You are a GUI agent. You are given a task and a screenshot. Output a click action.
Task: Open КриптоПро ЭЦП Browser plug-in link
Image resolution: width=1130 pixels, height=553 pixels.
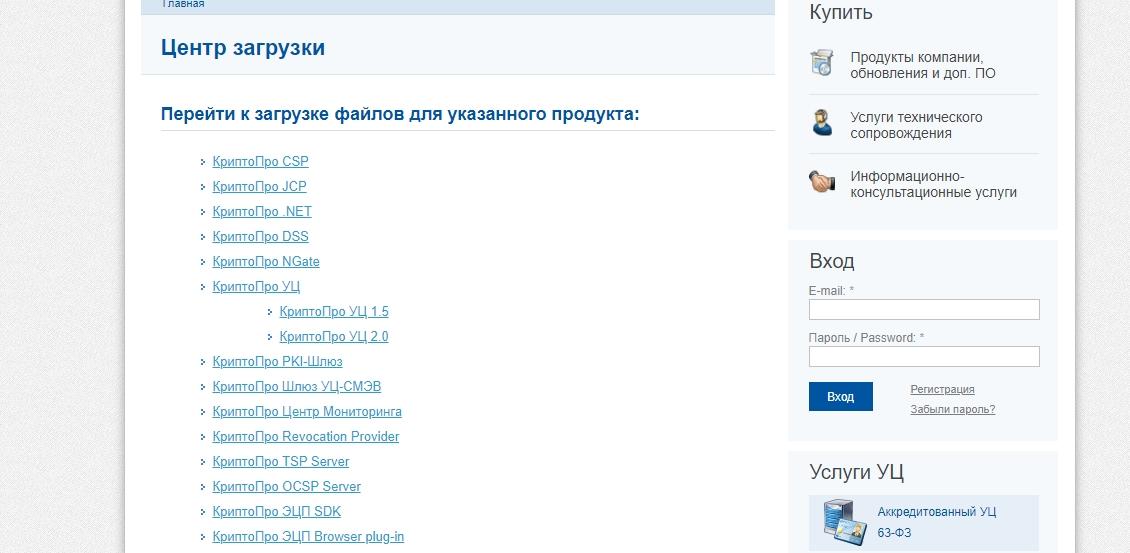pos(308,537)
